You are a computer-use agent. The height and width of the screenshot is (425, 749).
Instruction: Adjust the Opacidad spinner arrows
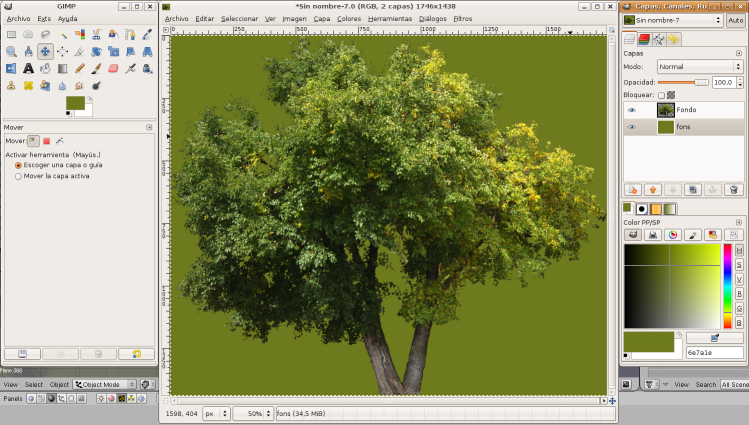740,82
